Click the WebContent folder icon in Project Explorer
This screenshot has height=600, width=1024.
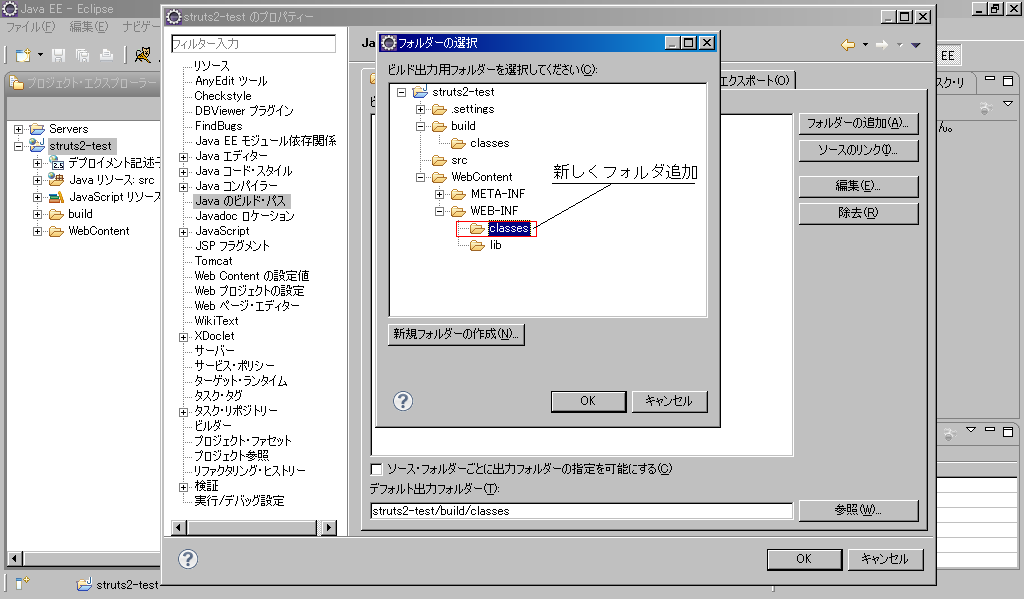pyautogui.click(x=57, y=230)
